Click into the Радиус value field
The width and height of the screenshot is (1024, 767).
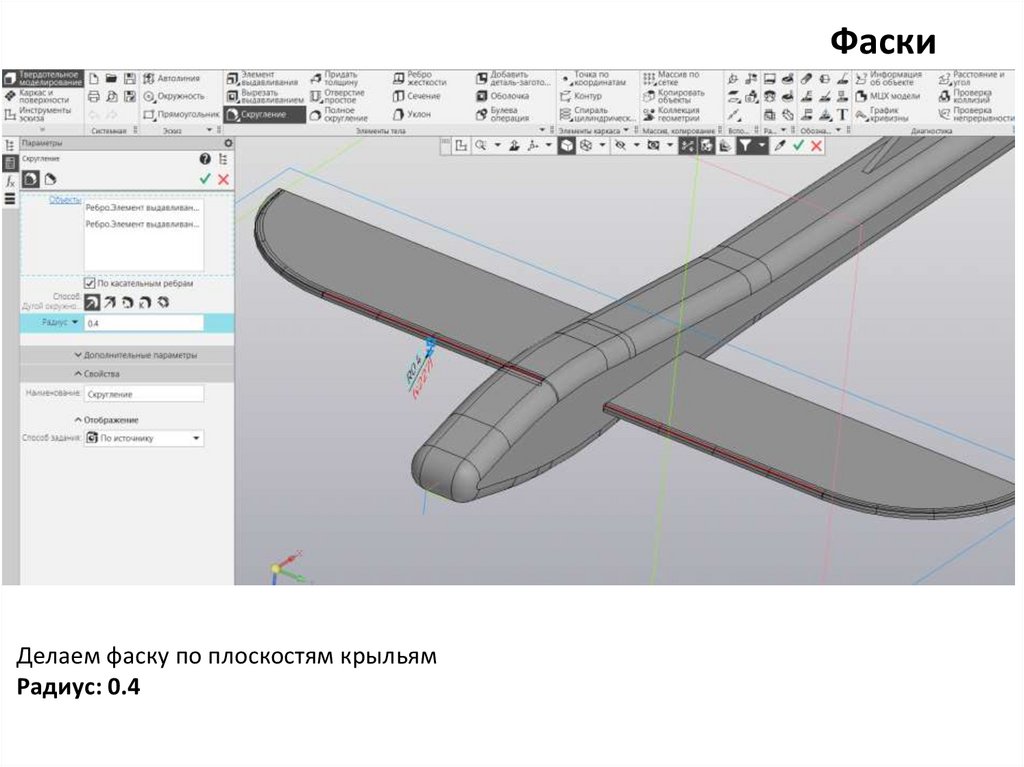(x=144, y=323)
